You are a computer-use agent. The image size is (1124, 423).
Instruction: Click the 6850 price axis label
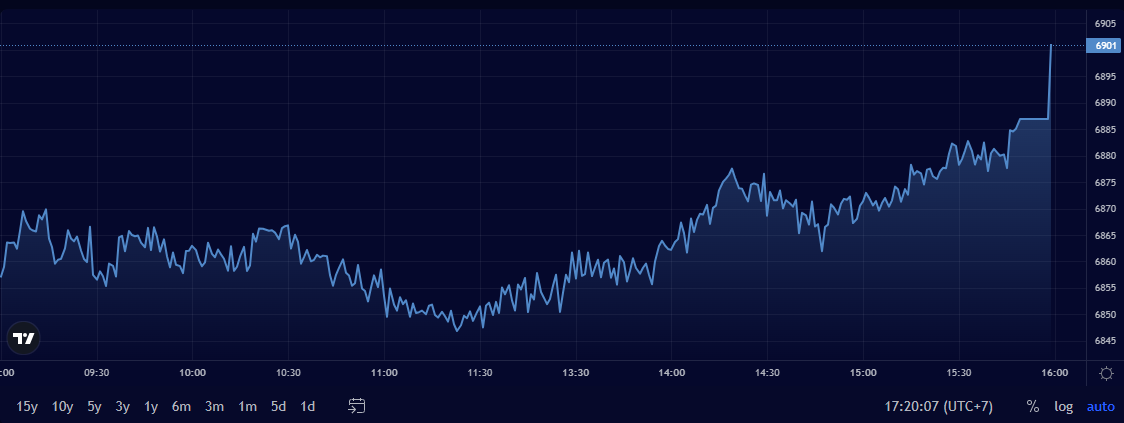coord(1105,315)
